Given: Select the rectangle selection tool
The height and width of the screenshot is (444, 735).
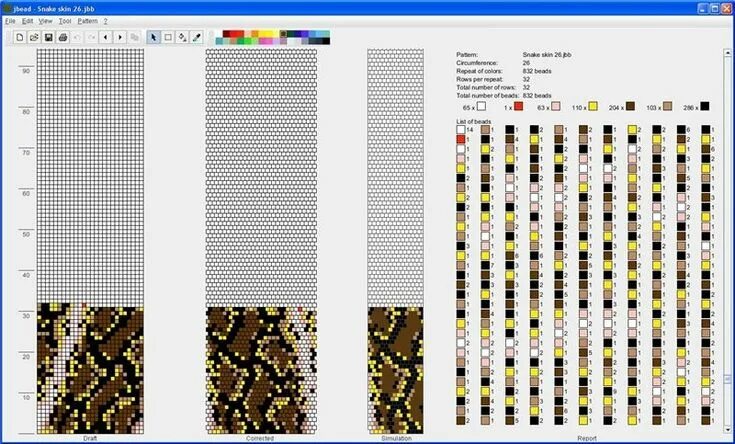Looking at the screenshot, I should coord(168,37).
